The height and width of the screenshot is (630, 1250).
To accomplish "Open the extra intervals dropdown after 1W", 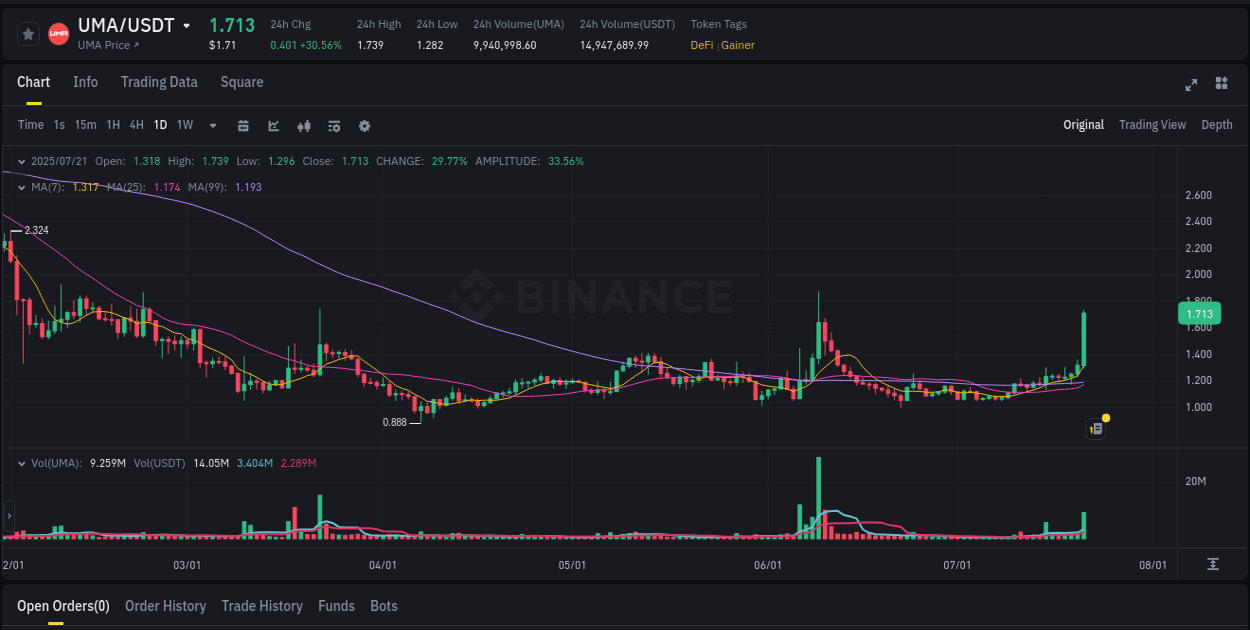I will [x=212, y=125].
